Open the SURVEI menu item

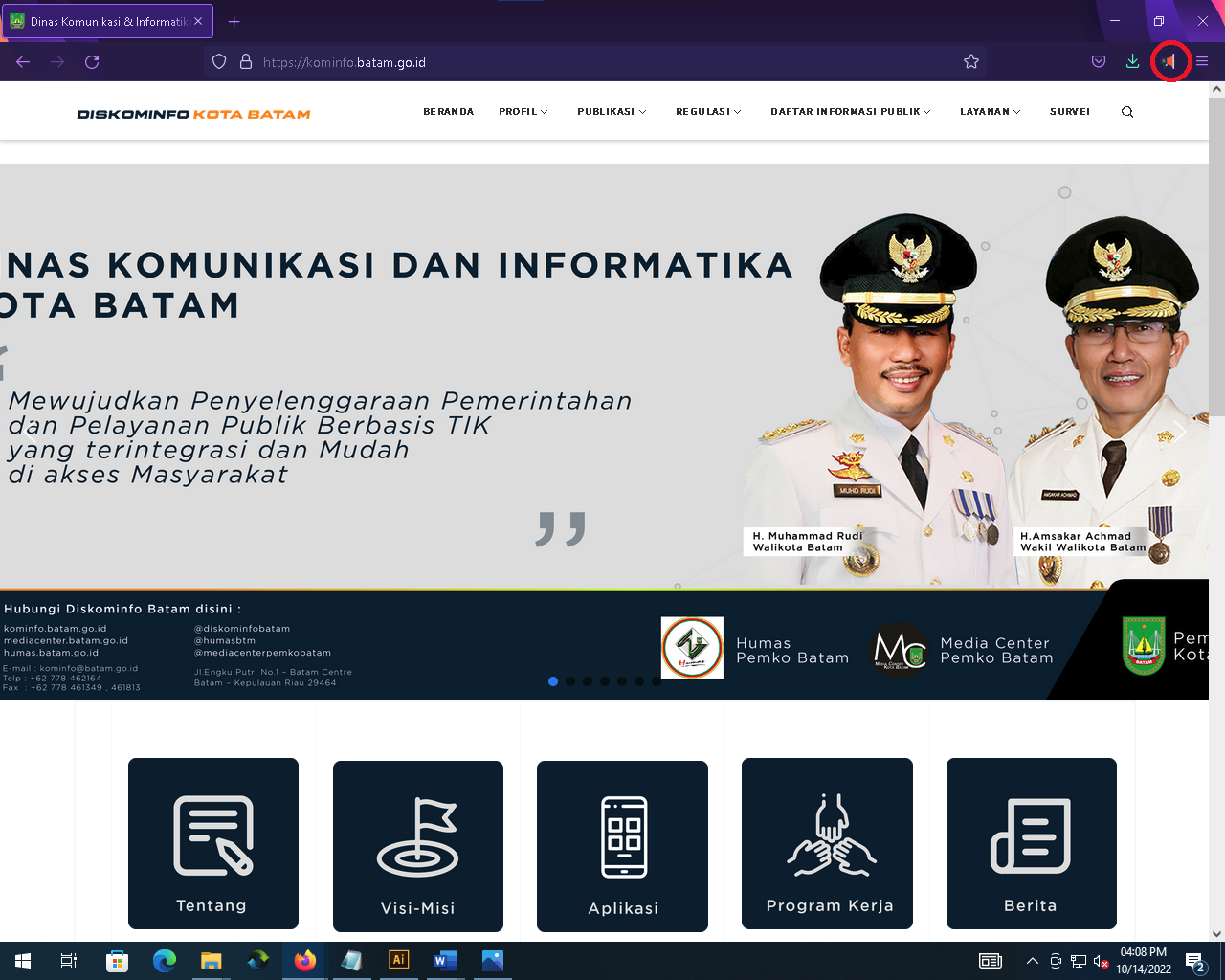click(1070, 112)
